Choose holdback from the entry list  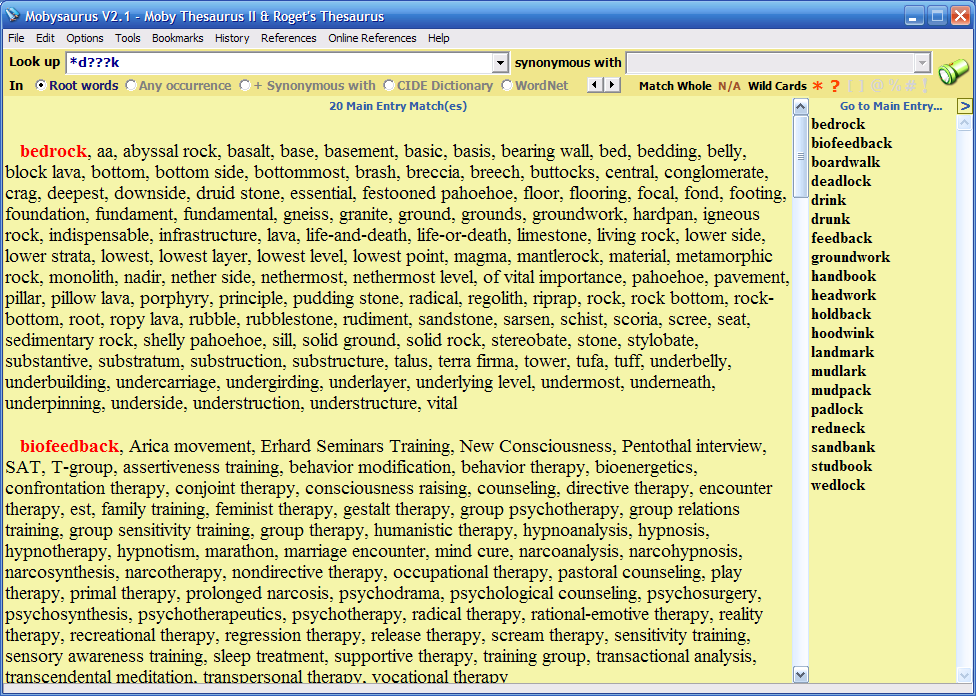pos(841,314)
